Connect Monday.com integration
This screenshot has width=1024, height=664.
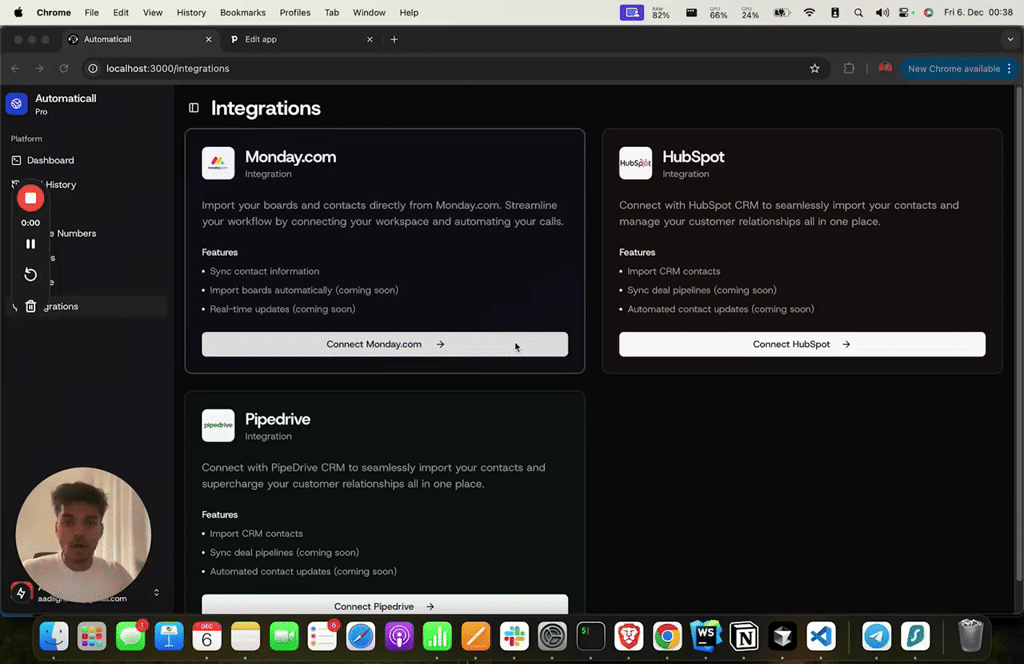point(385,344)
